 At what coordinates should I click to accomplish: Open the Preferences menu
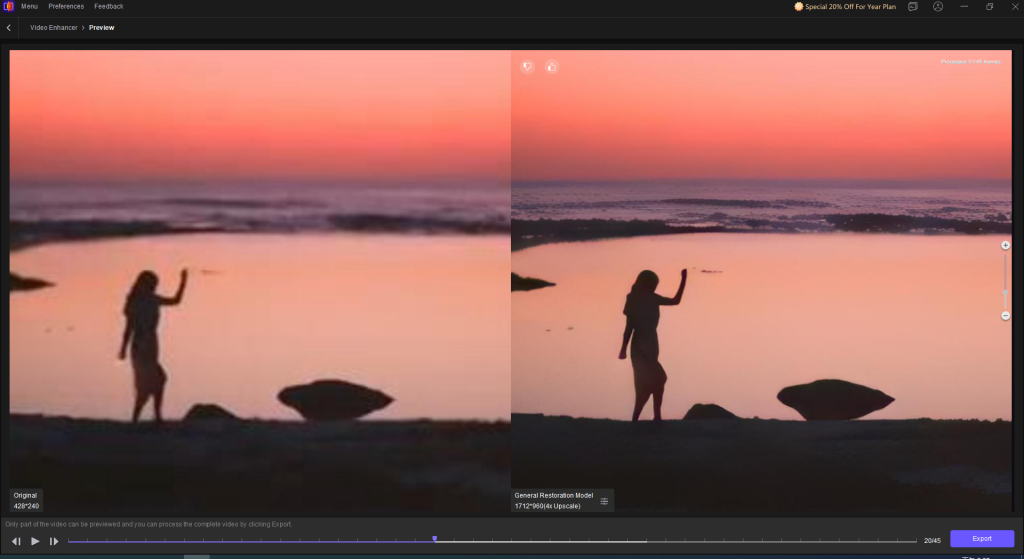[x=66, y=7]
